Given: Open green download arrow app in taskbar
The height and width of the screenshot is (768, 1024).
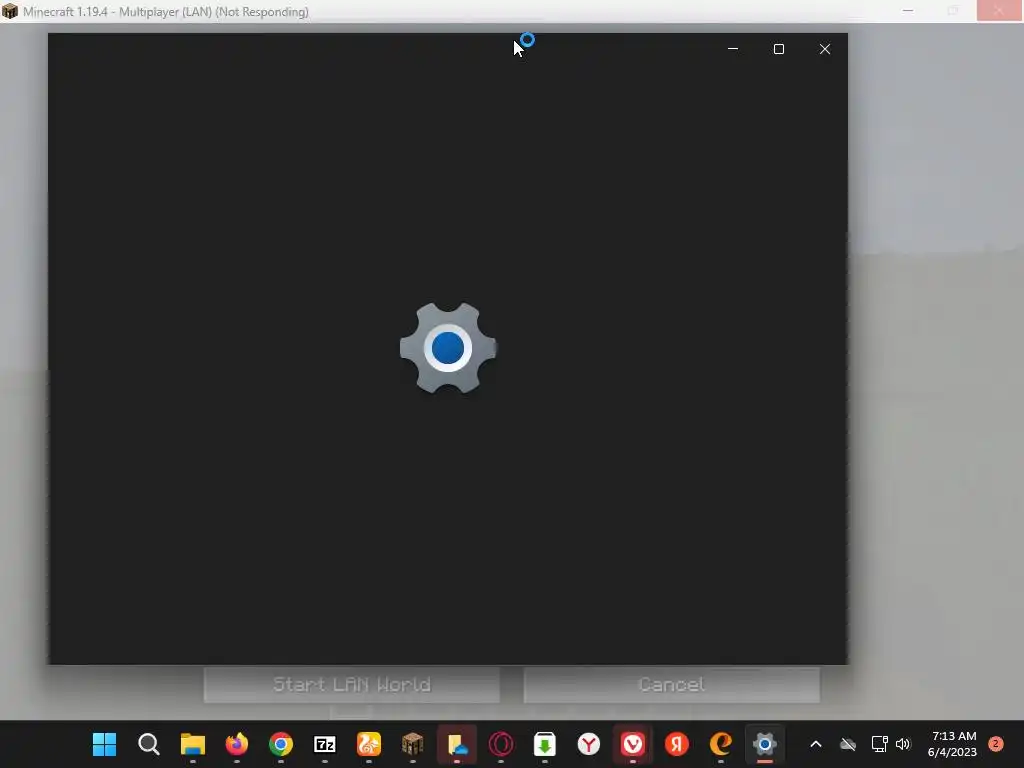Looking at the screenshot, I should [x=545, y=744].
